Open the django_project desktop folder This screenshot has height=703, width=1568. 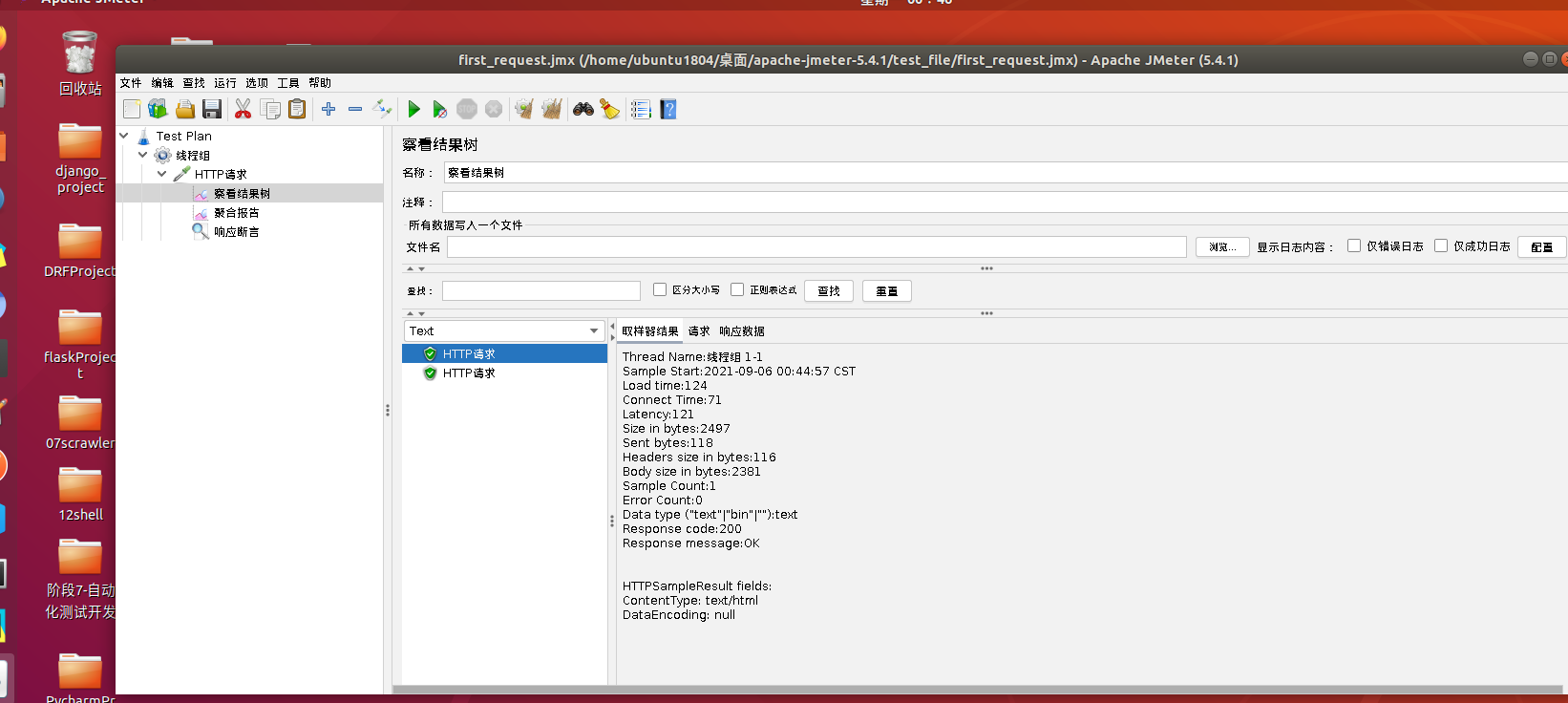[80, 158]
